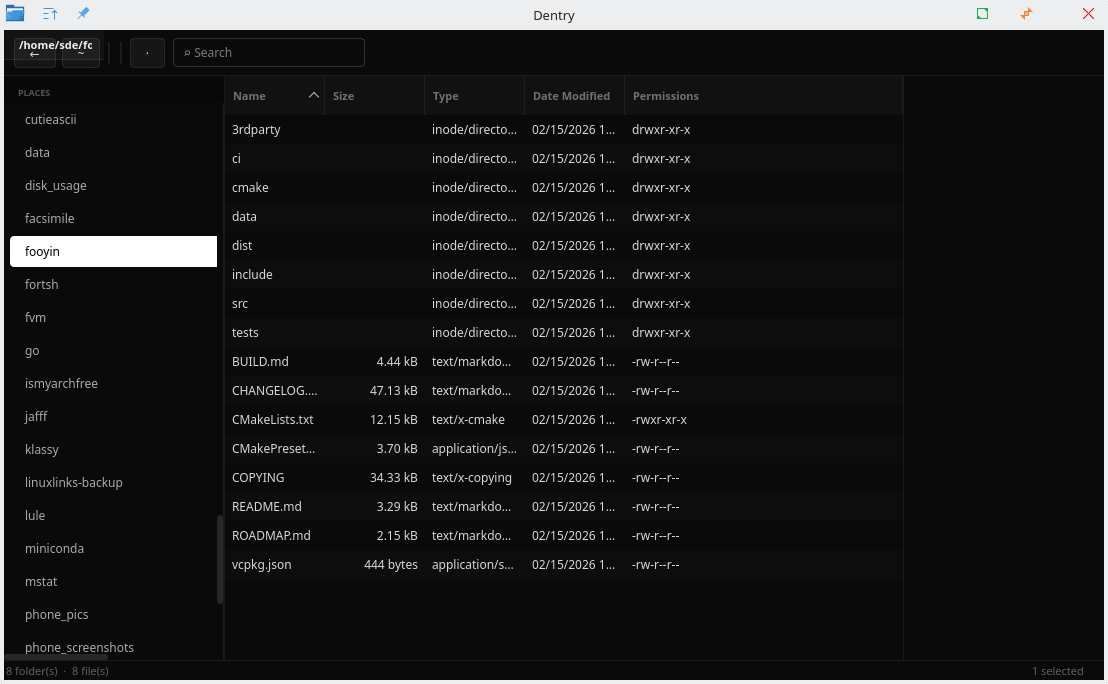1108x684 pixels.
Task: Sort files by Size column
Action: pyautogui.click(x=344, y=96)
